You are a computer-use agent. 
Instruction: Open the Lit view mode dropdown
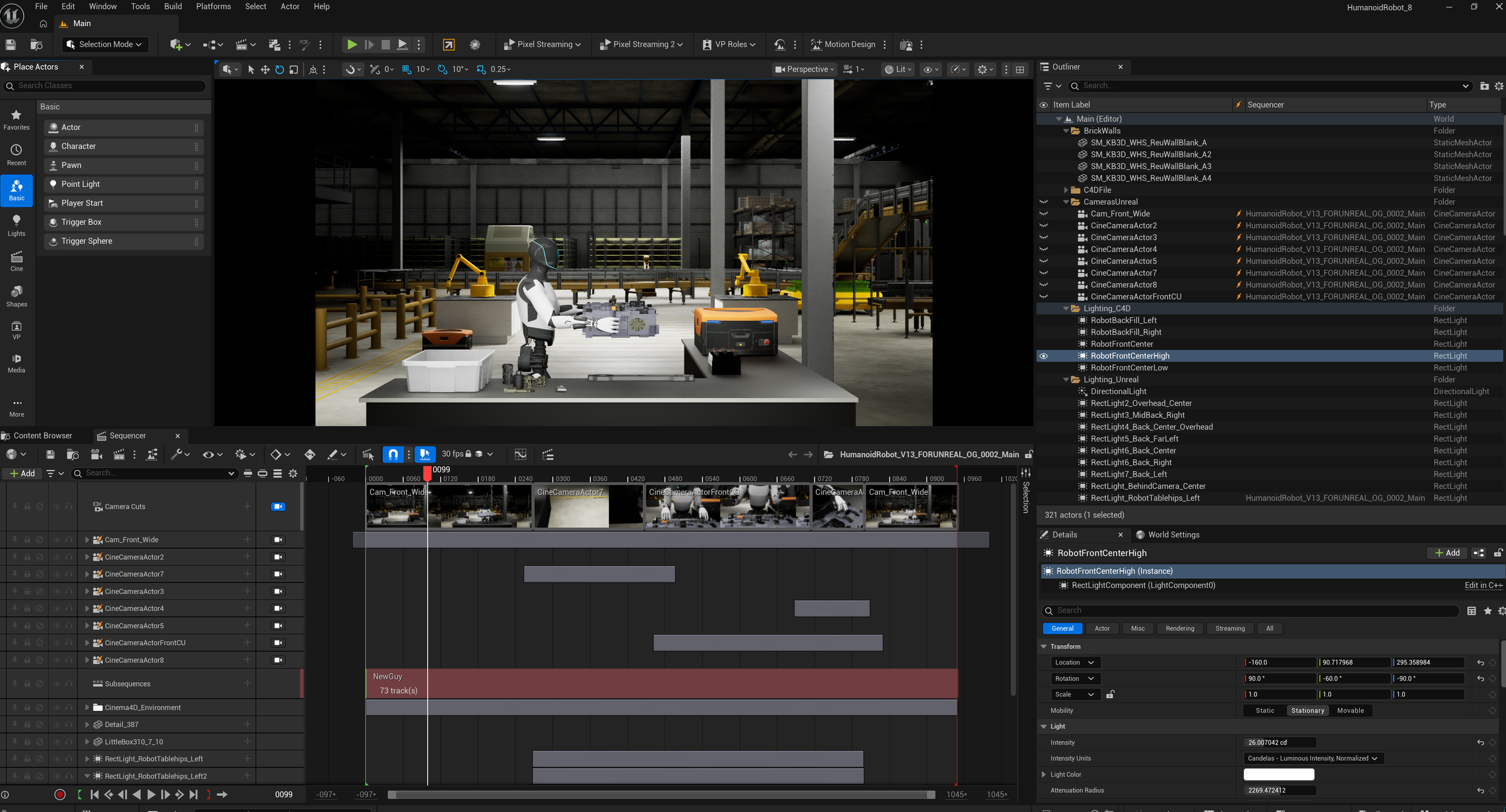click(x=898, y=70)
